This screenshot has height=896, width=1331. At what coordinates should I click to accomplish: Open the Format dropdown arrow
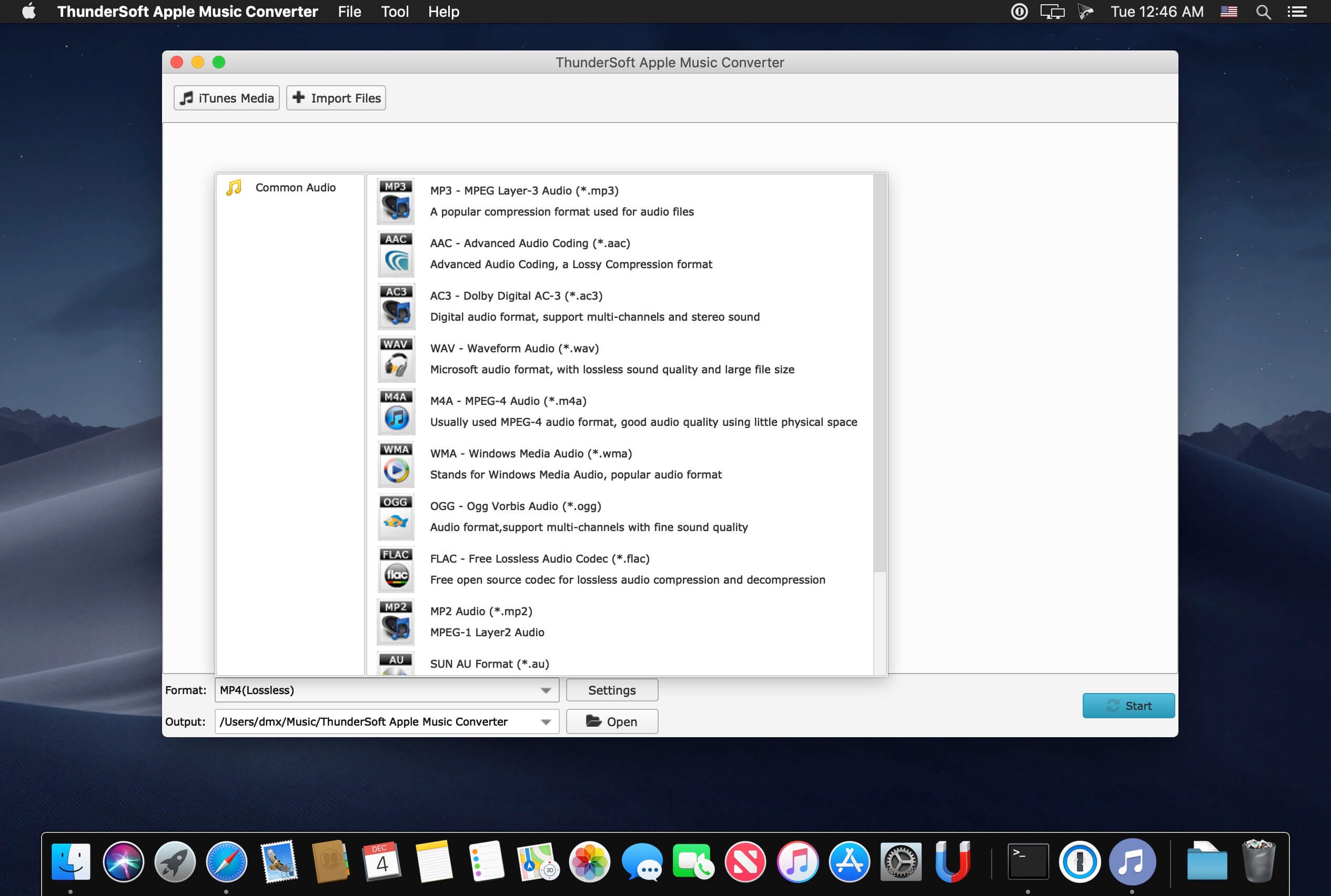(546, 690)
